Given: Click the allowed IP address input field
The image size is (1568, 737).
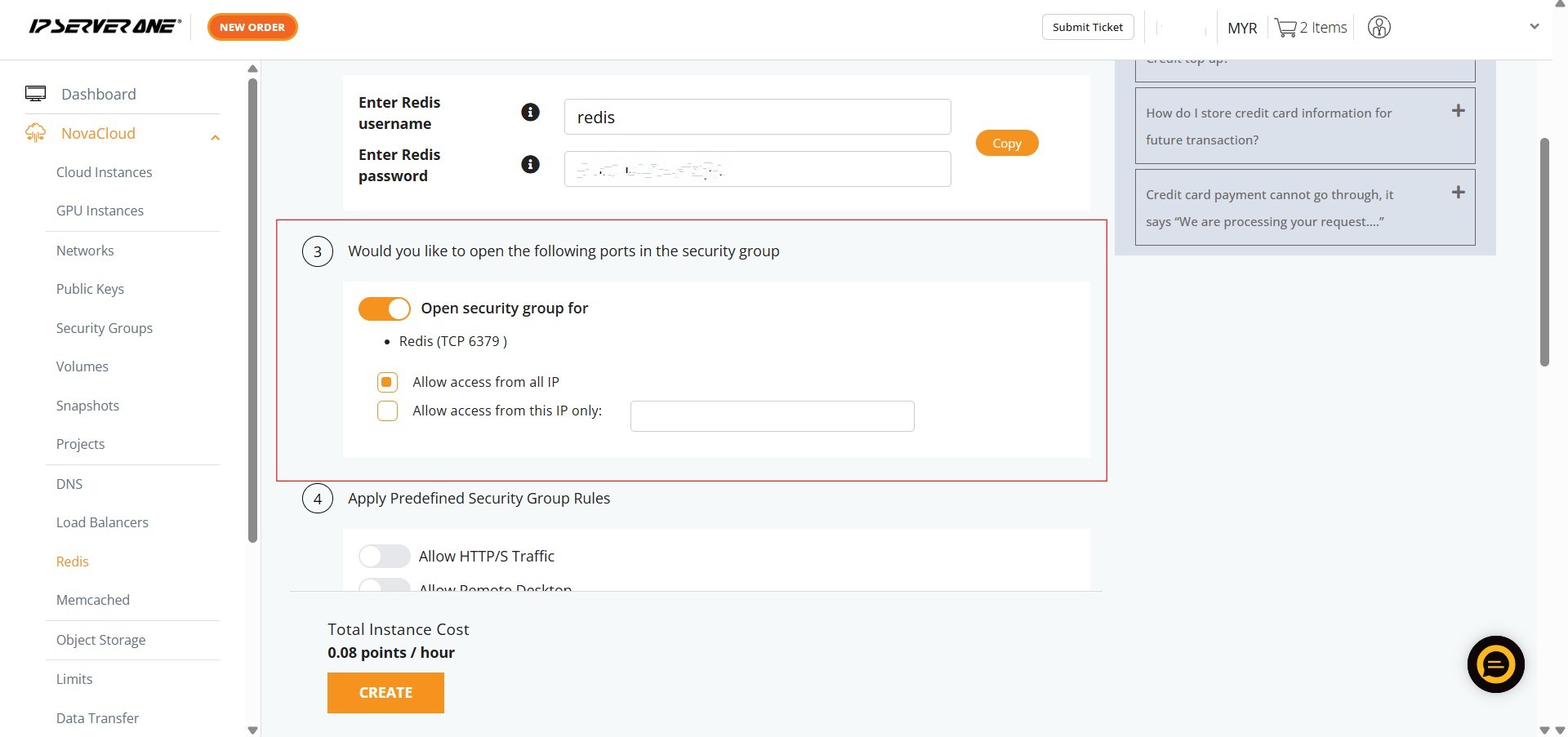Looking at the screenshot, I should (x=772, y=416).
